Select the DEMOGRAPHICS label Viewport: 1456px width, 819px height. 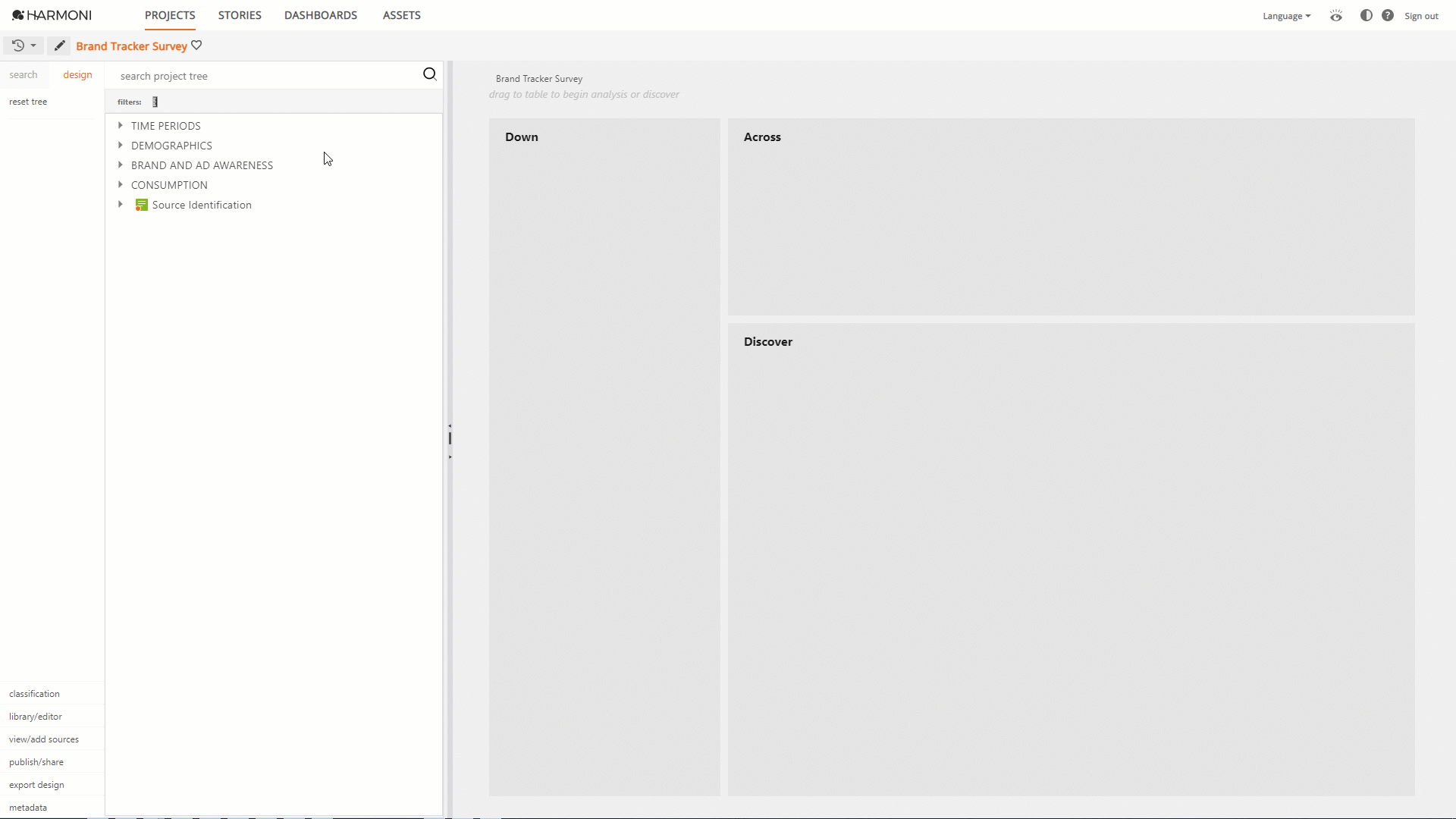[171, 146]
